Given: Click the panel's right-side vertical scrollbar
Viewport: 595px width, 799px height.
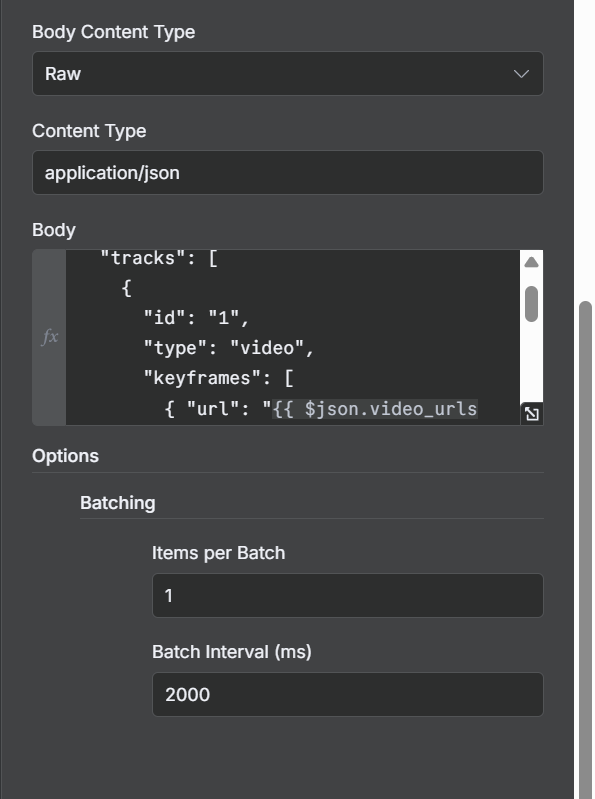Looking at the screenshot, I should point(586,549).
